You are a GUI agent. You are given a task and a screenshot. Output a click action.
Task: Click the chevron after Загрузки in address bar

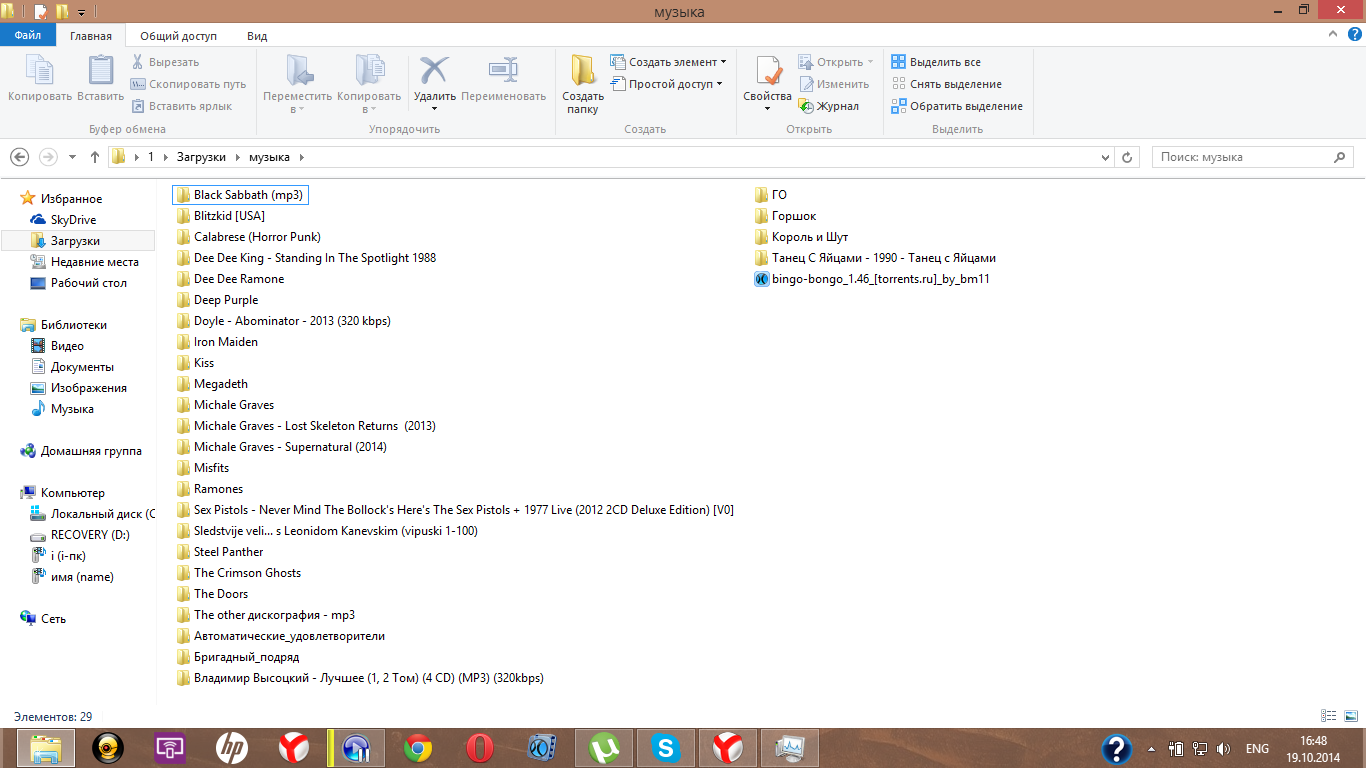coord(238,157)
